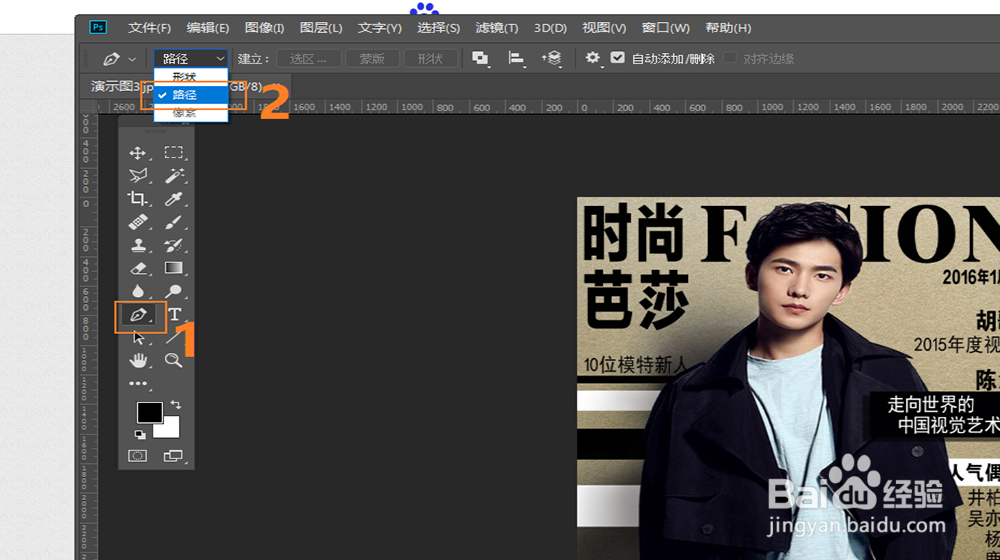Image resolution: width=1000 pixels, height=560 pixels.
Task: Click the Photoshop Ps logo
Action: click(x=98, y=27)
